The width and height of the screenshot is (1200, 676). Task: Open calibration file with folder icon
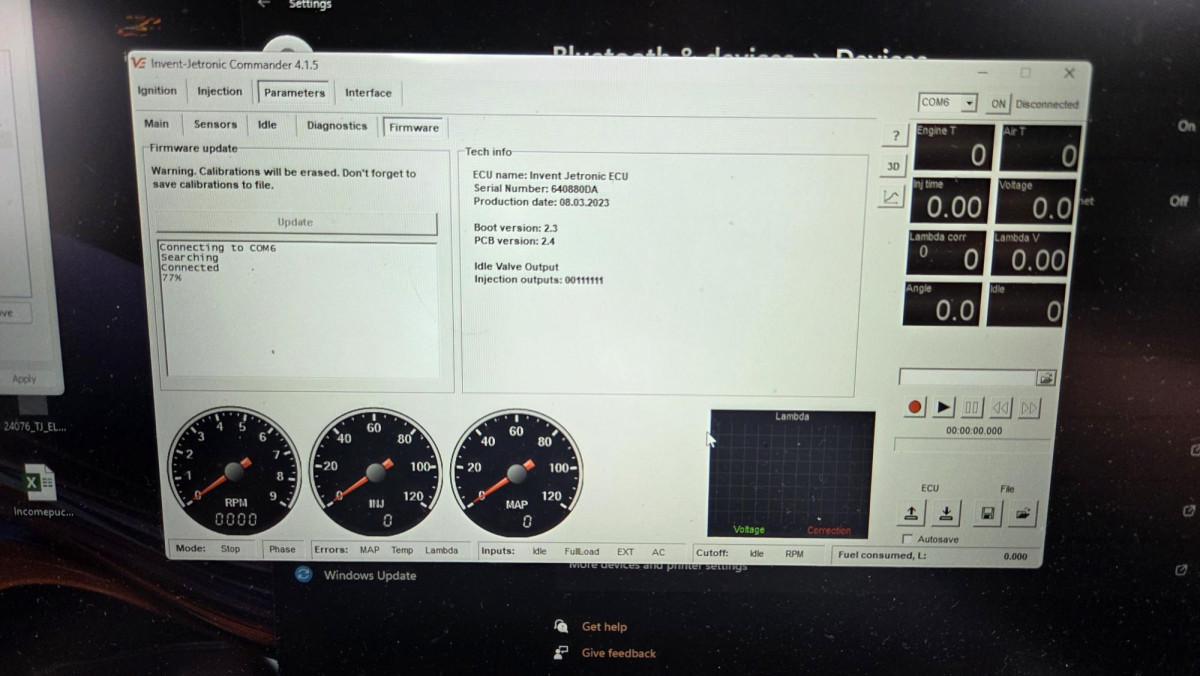tap(1023, 514)
